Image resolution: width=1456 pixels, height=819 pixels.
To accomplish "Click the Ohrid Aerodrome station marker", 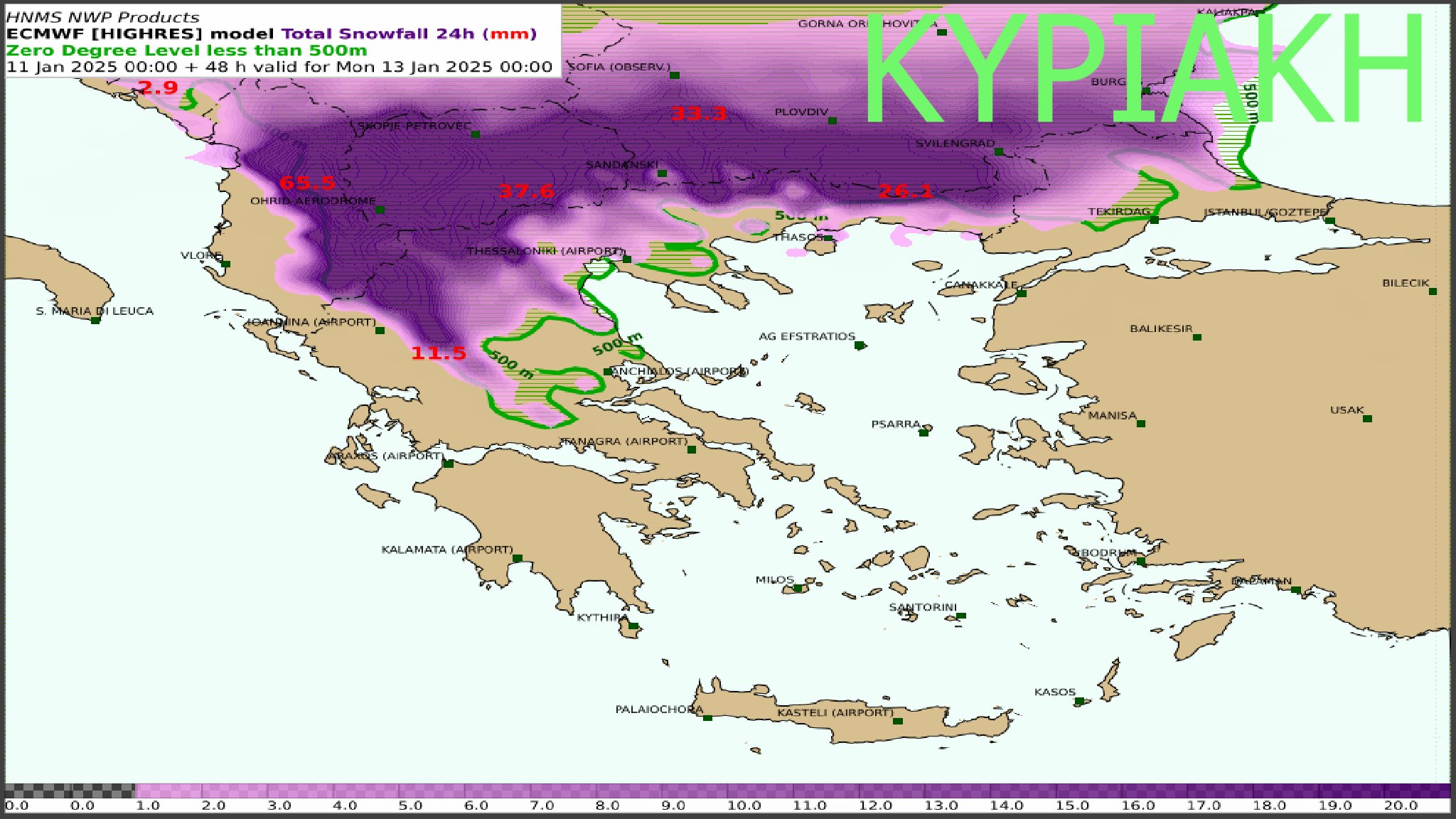I will coord(380,210).
